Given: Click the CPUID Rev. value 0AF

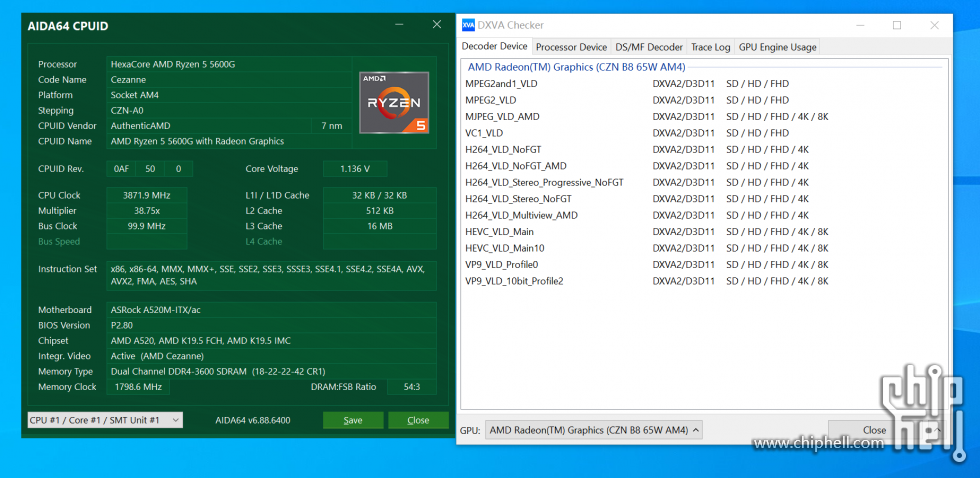Looking at the screenshot, I should (x=120, y=169).
